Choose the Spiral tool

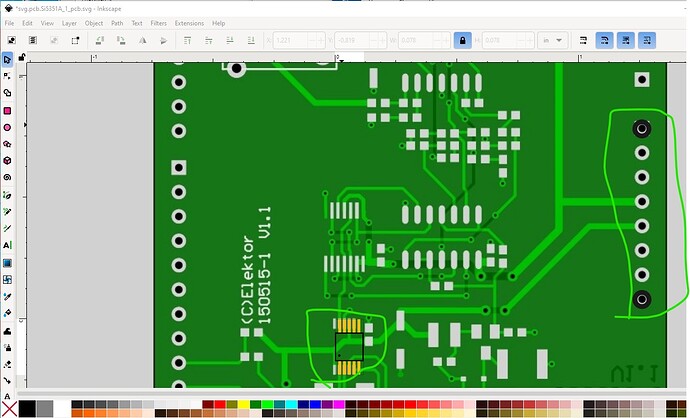click(7, 177)
